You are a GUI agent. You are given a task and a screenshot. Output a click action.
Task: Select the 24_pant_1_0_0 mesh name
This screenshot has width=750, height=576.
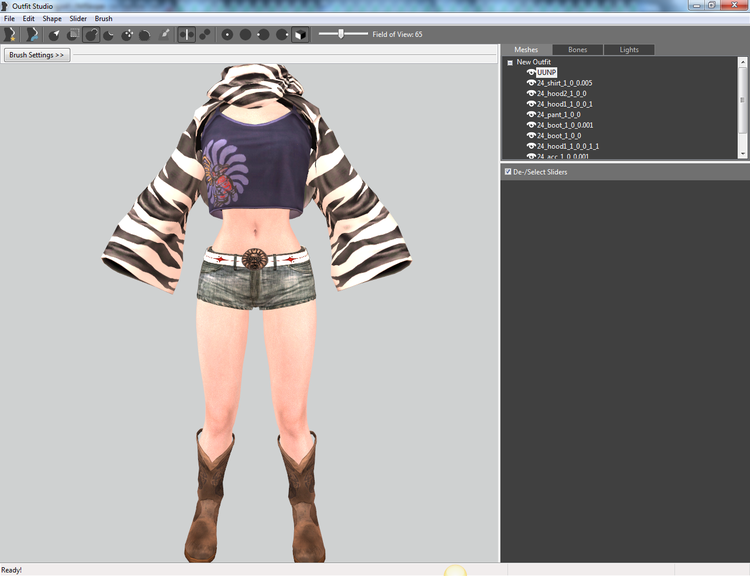point(559,114)
